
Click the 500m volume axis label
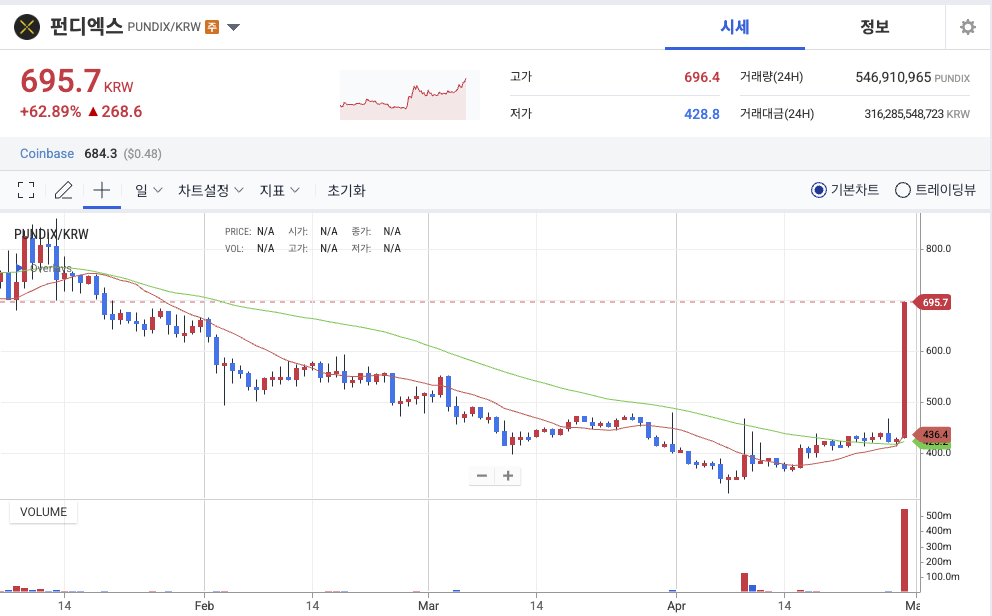click(x=939, y=515)
